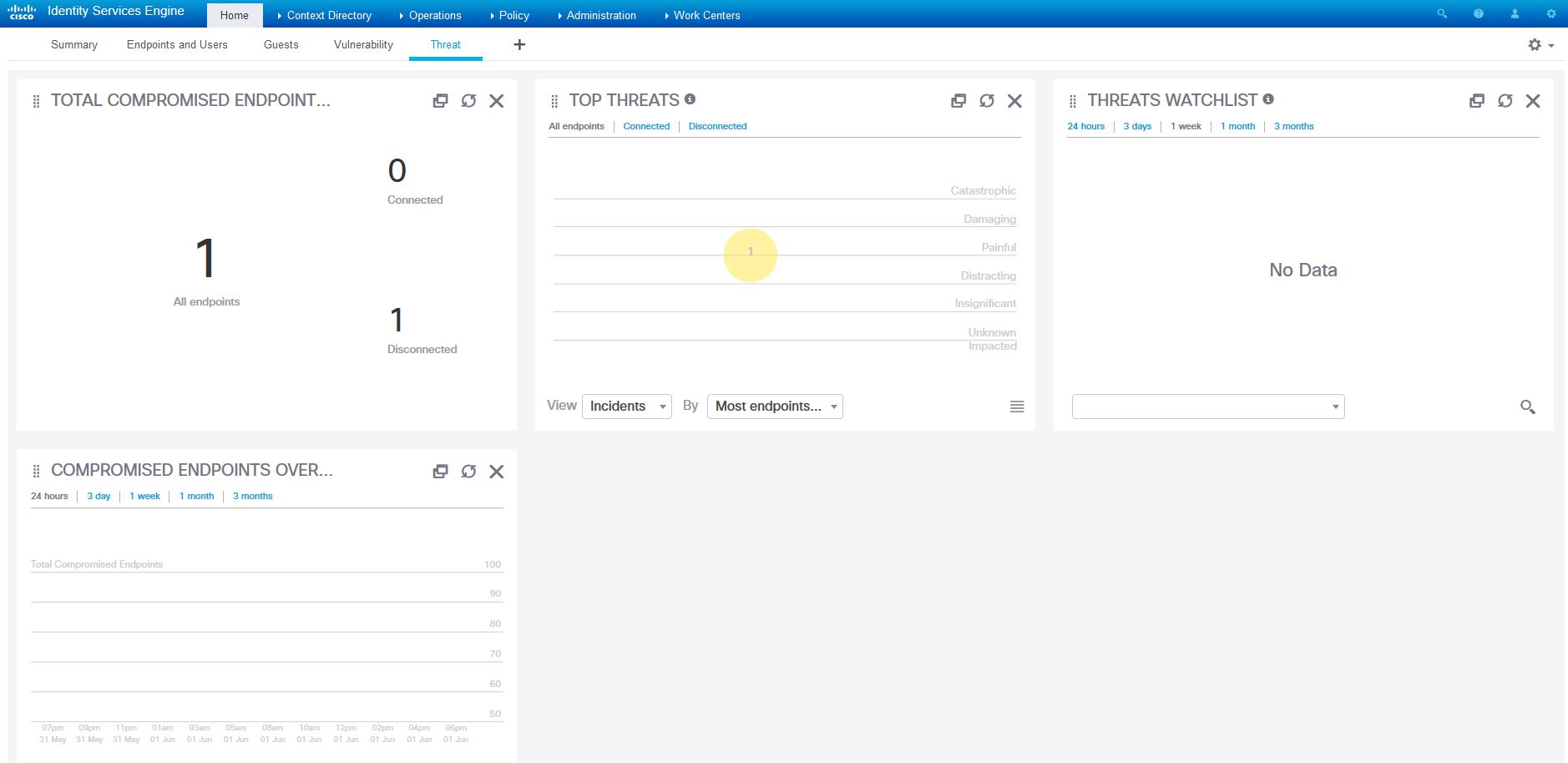Viewport: 1568px width, 763px height.
Task: Filter Top Threats by Disconnected
Action: (718, 126)
